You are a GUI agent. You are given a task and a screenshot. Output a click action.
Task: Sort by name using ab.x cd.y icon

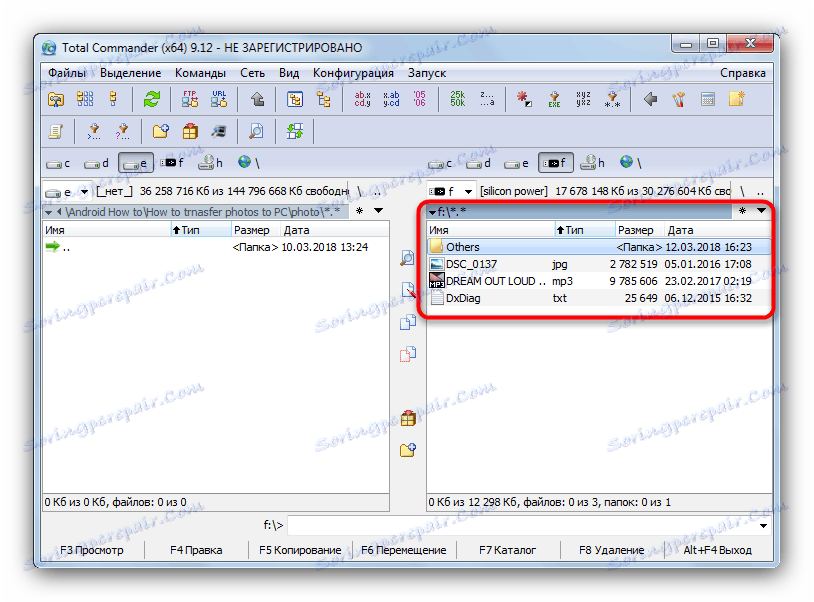coord(362,99)
